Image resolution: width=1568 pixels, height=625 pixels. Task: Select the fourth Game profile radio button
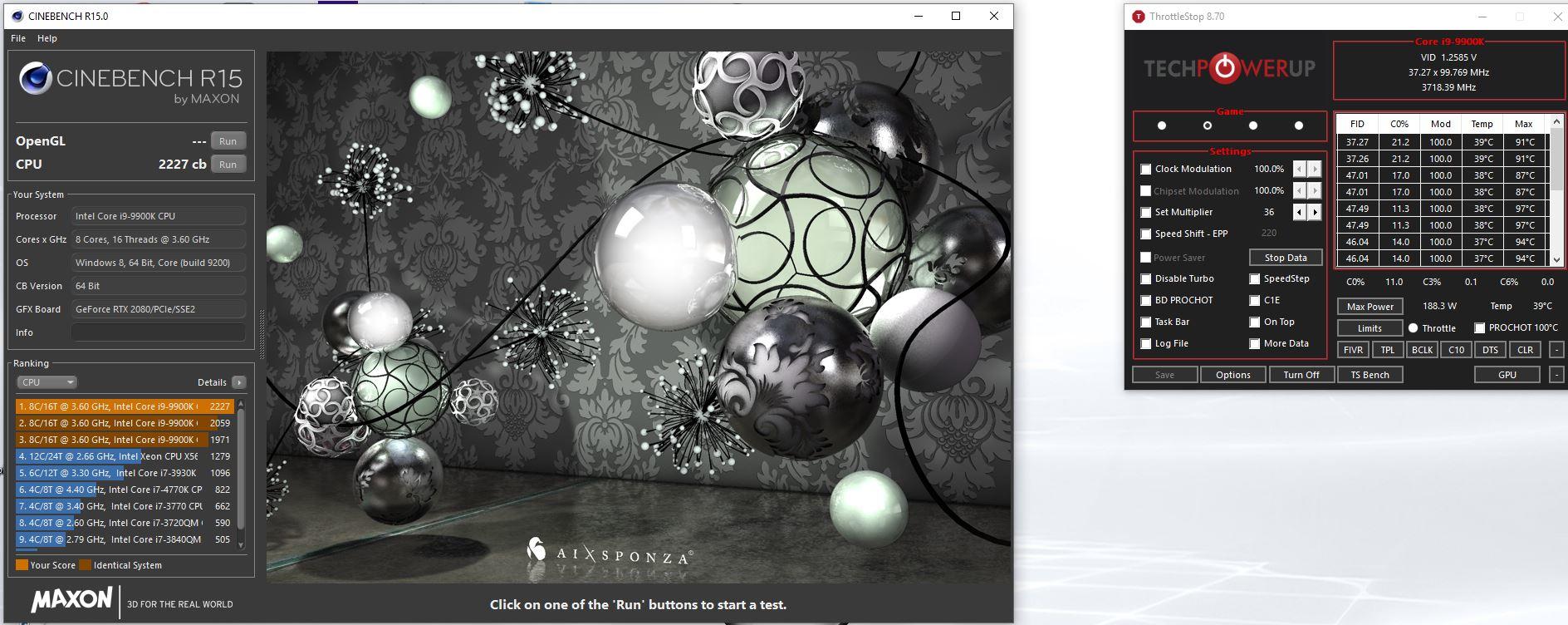pos(1299,125)
